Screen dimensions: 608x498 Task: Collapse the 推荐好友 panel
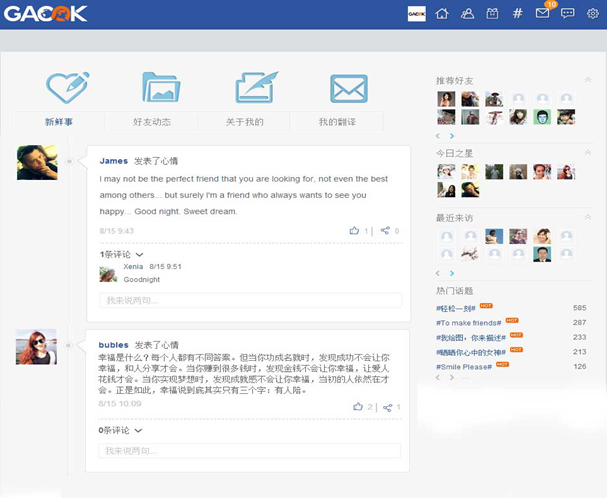click(x=588, y=80)
